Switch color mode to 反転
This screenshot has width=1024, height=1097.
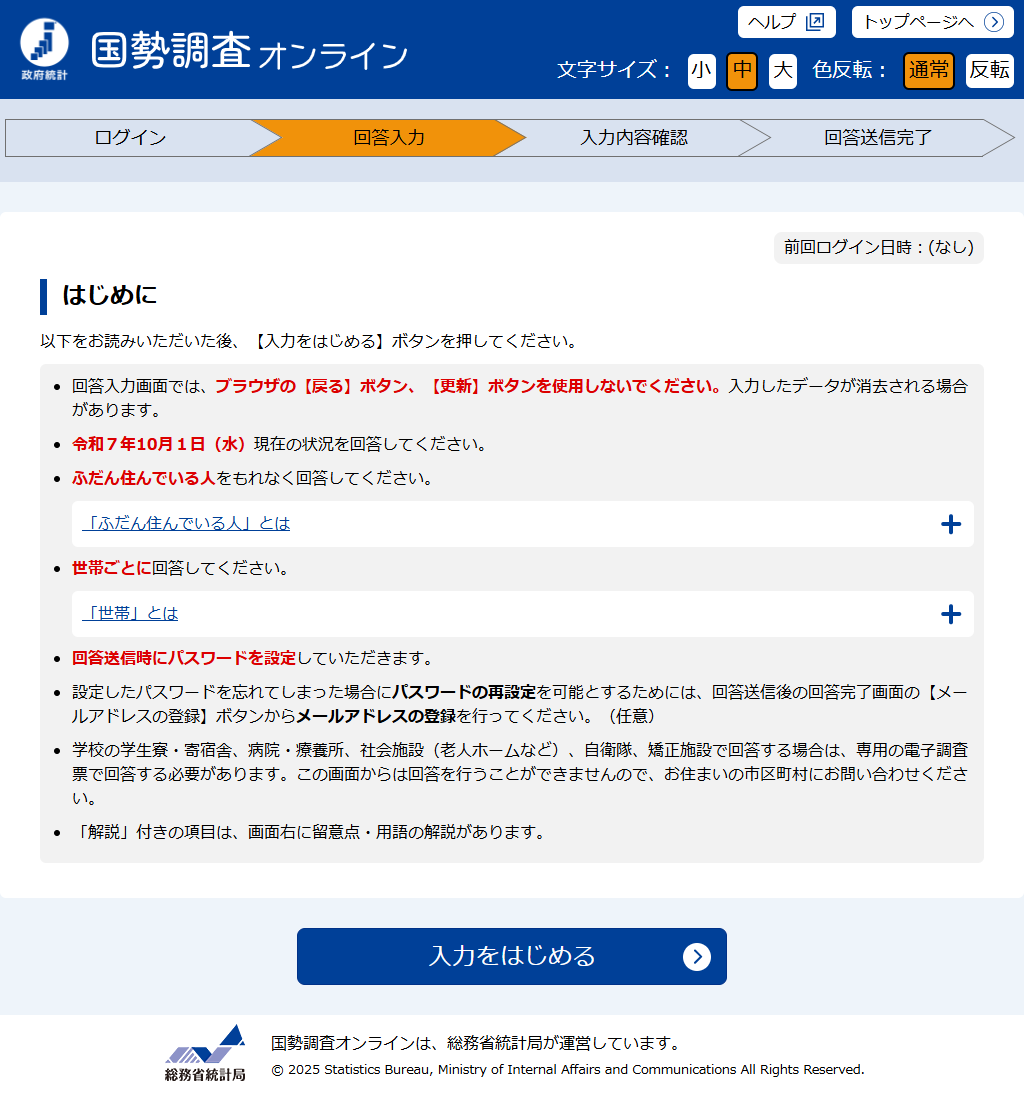(x=989, y=70)
